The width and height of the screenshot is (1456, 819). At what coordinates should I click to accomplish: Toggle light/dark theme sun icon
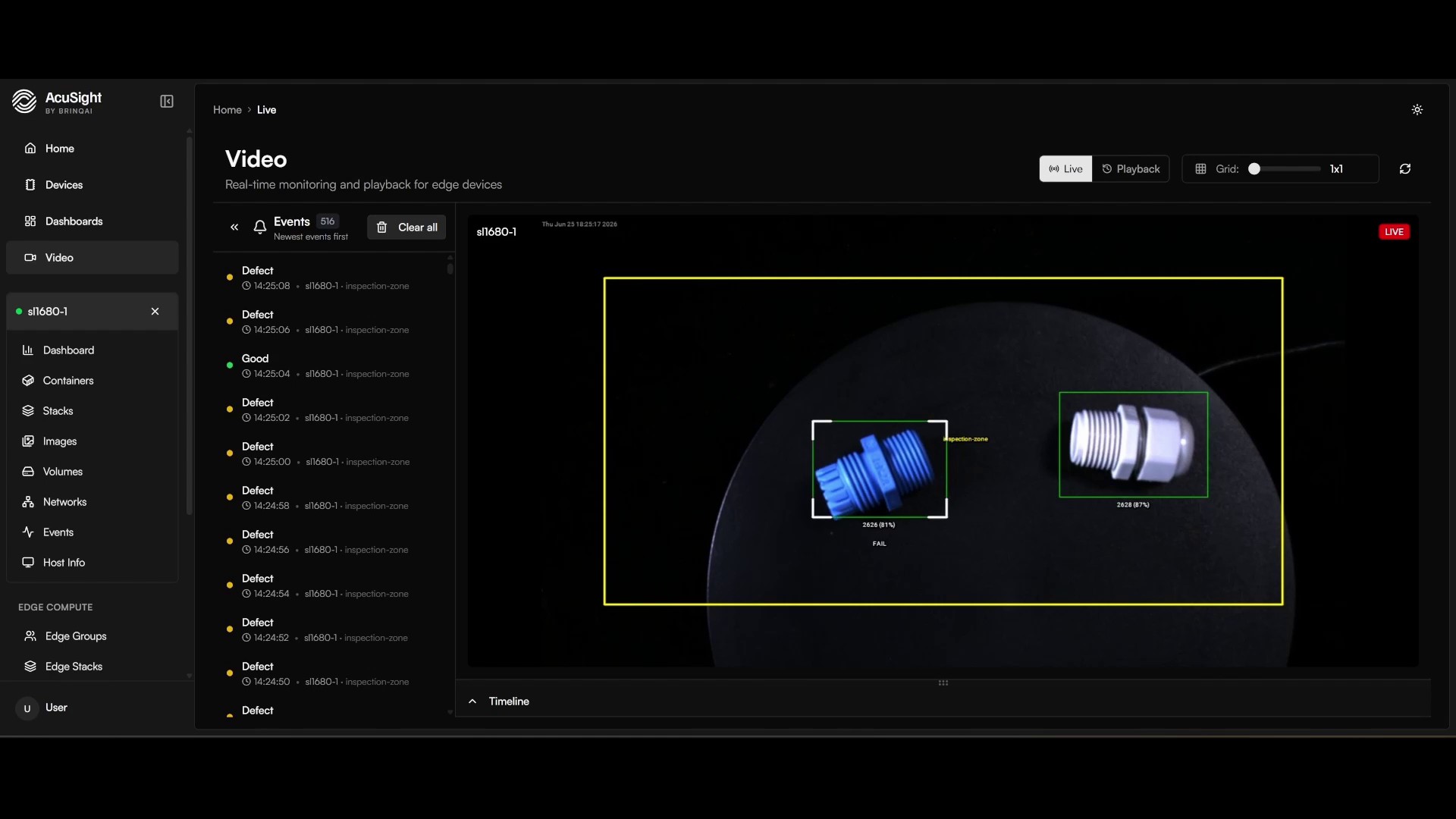coord(1417,110)
